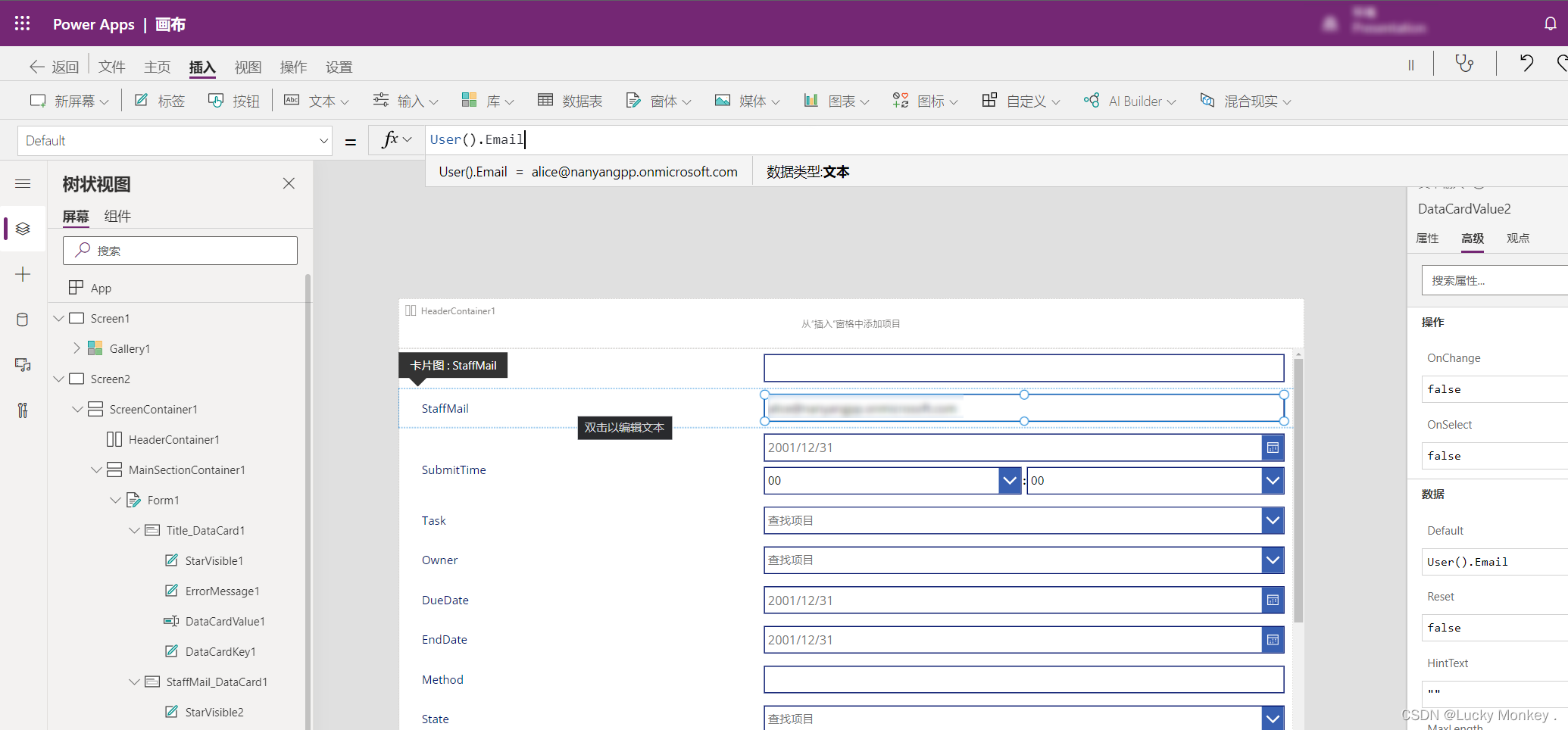Open the Owner 查找项目 dropdown arrow
This screenshot has width=1568, height=730.
[1273, 560]
